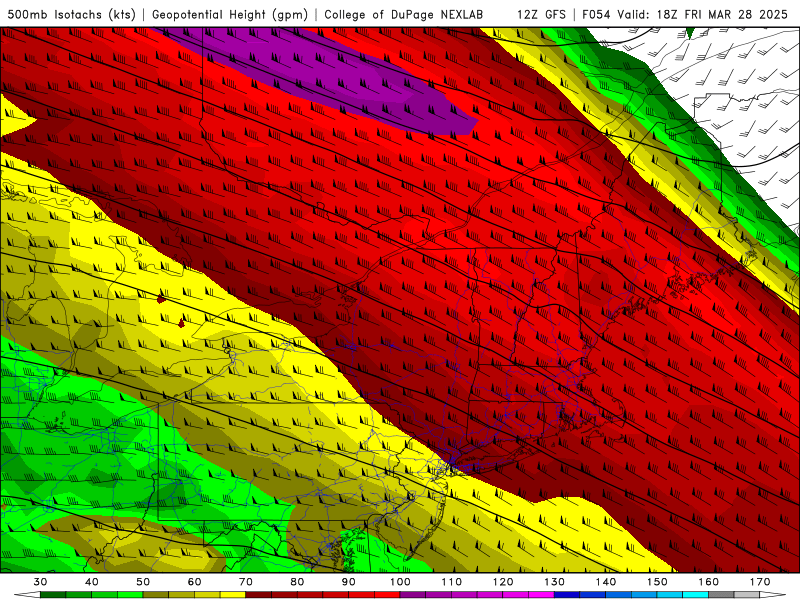Click the legend value 30
Viewport: 800px width, 600px height.
pyautogui.click(x=40, y=582)
